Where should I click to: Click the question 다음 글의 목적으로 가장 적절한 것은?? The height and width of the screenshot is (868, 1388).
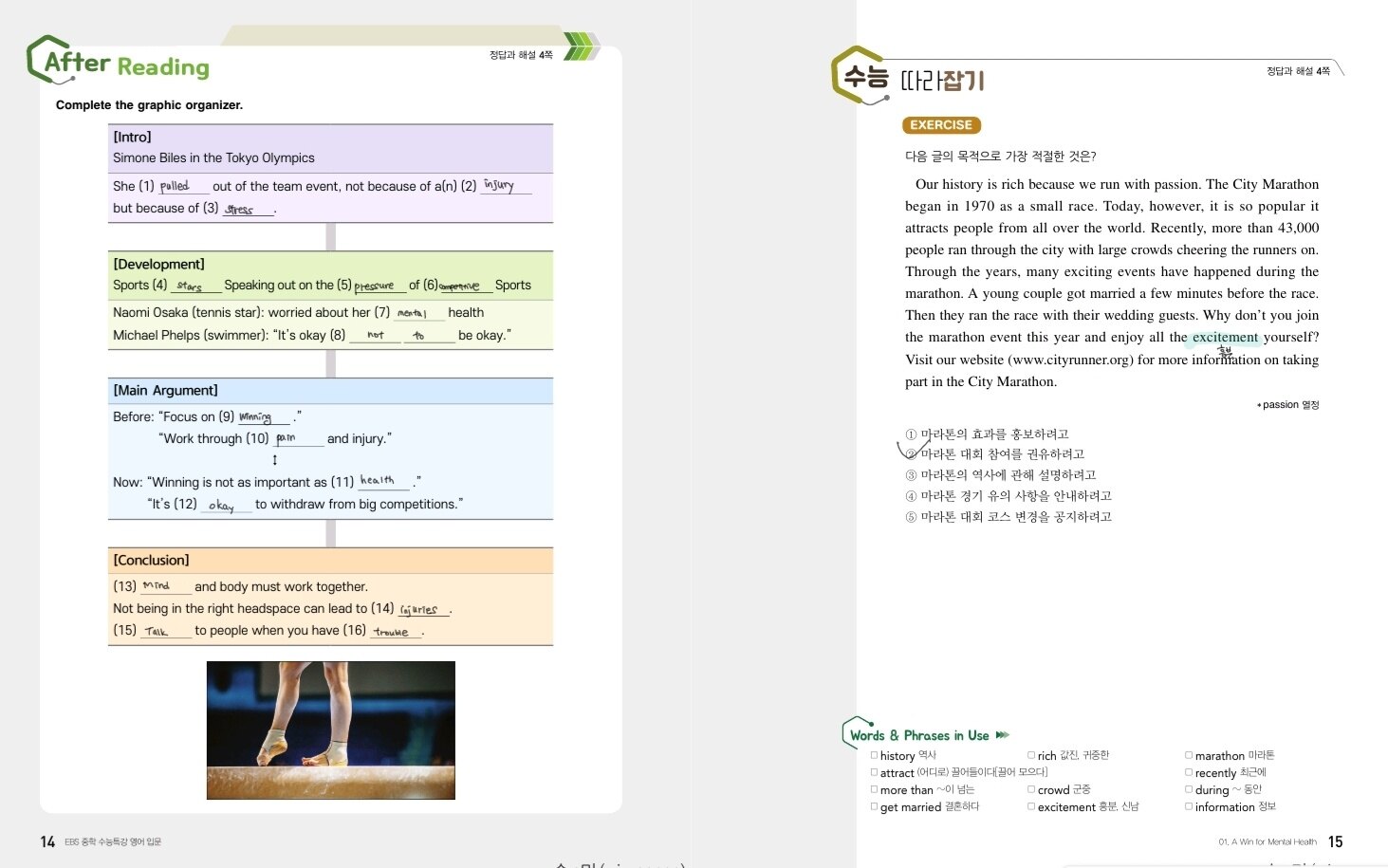pyautogui.click(x=1001, y=157)
